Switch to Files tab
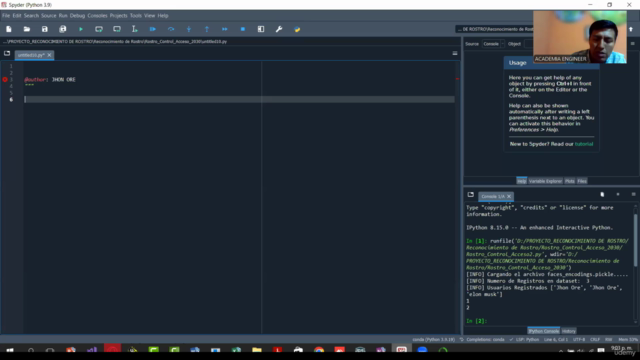 coord(582,181)
